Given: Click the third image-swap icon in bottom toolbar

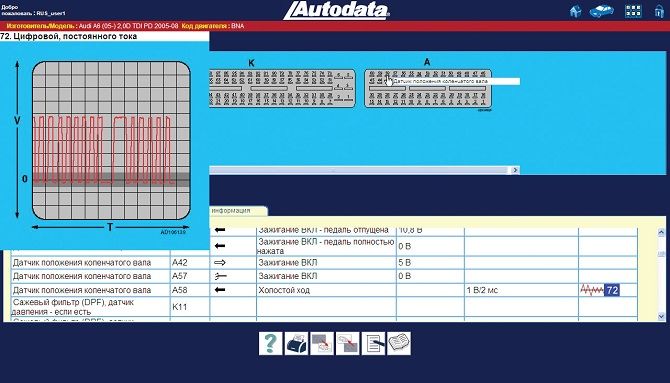Looking at the screenshot, I should coord(322,343).
